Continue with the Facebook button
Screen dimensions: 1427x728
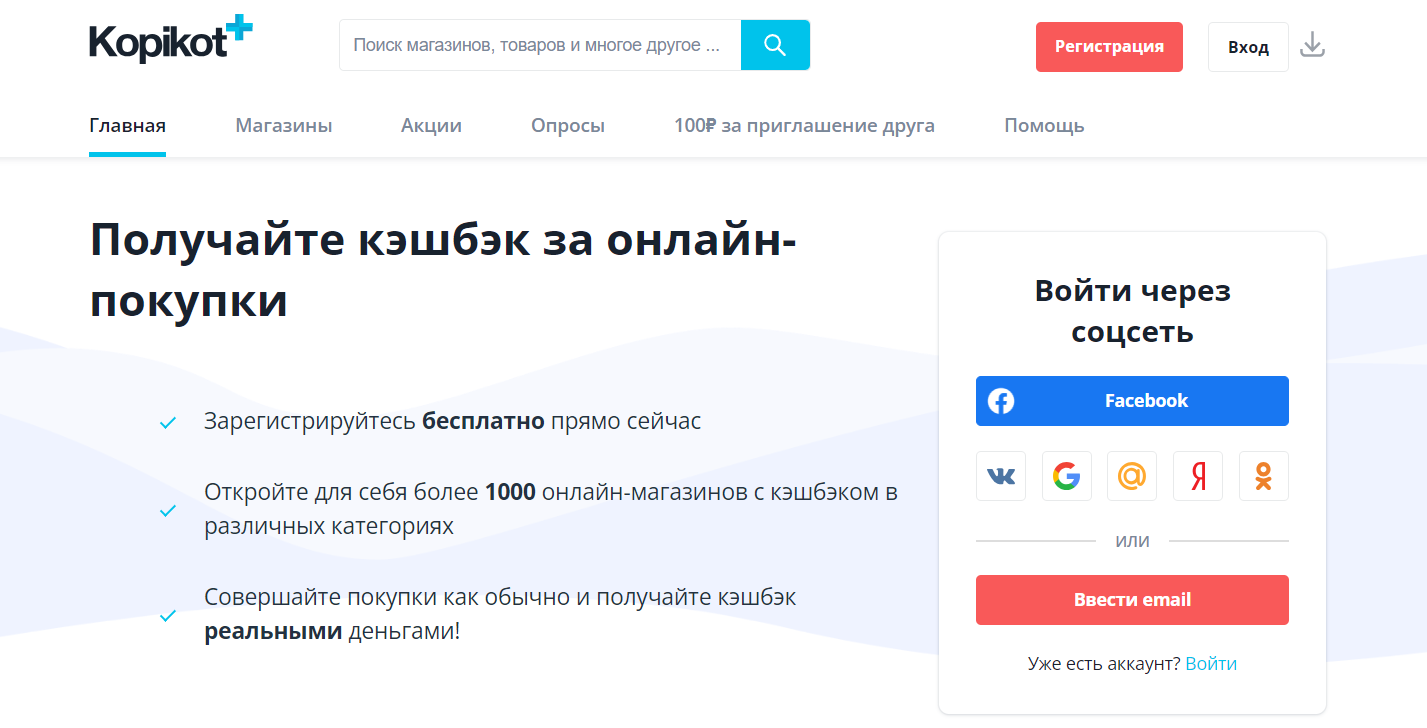[x=1132, y=401]
